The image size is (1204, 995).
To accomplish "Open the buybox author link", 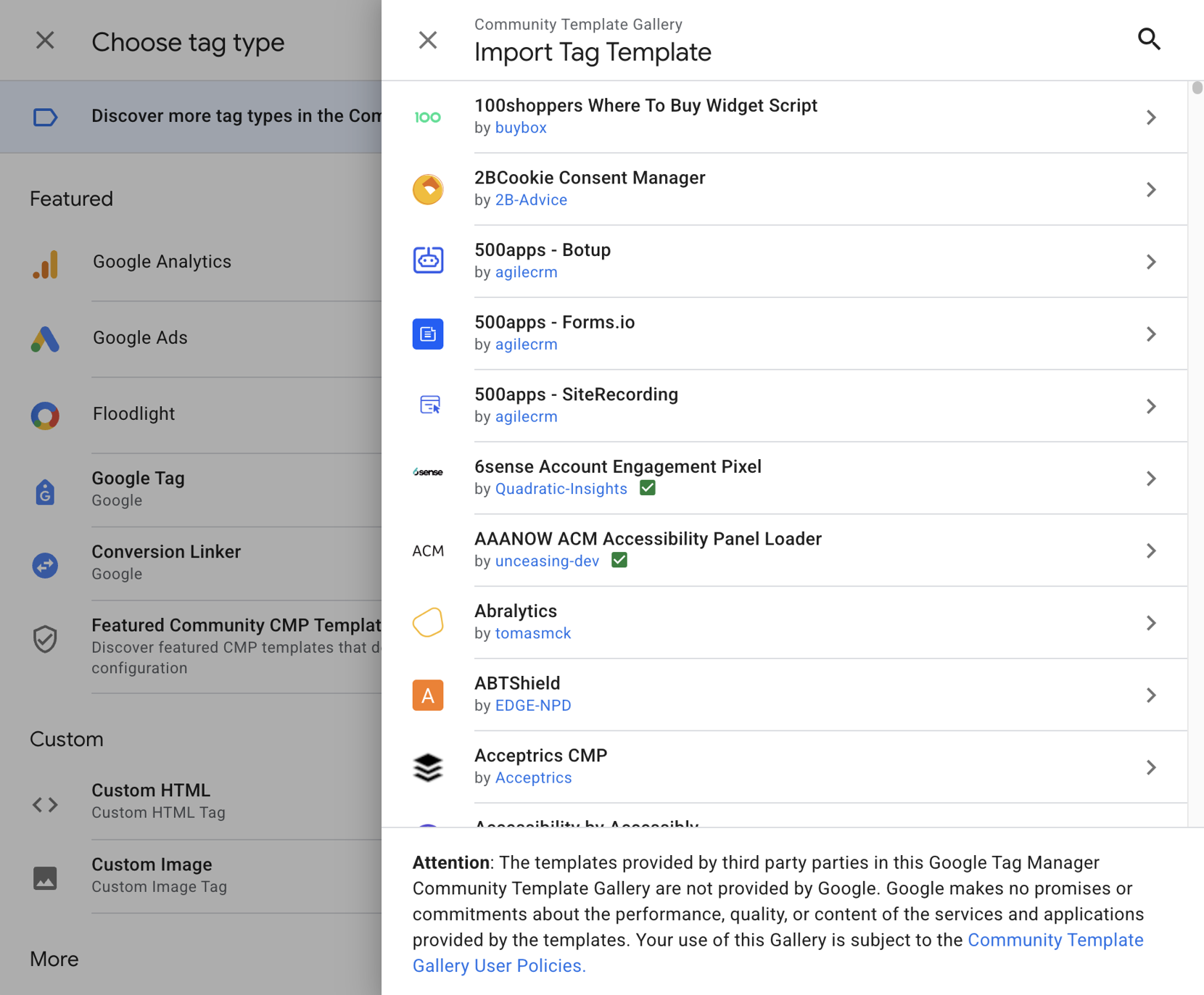I will pyautogui.click(x=520, y=128).
